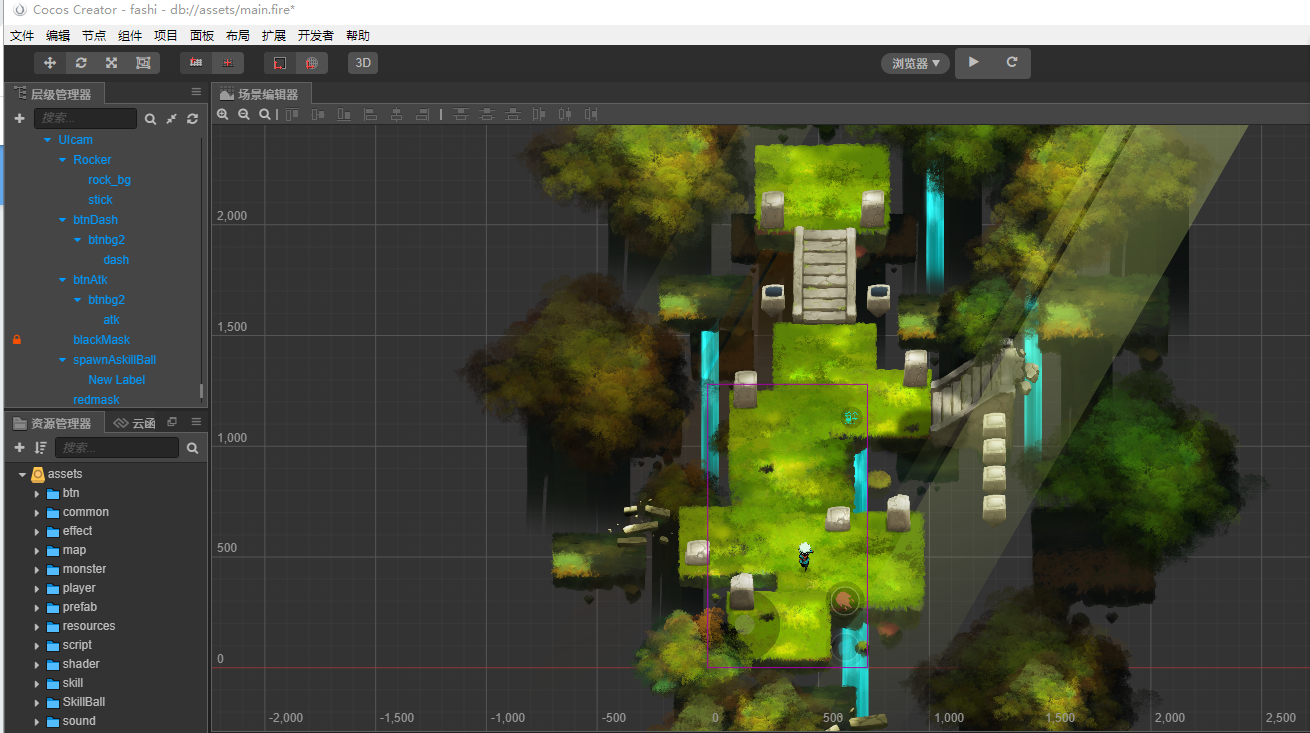
Task: Select the Move transform tool
Action: (48, 62)
